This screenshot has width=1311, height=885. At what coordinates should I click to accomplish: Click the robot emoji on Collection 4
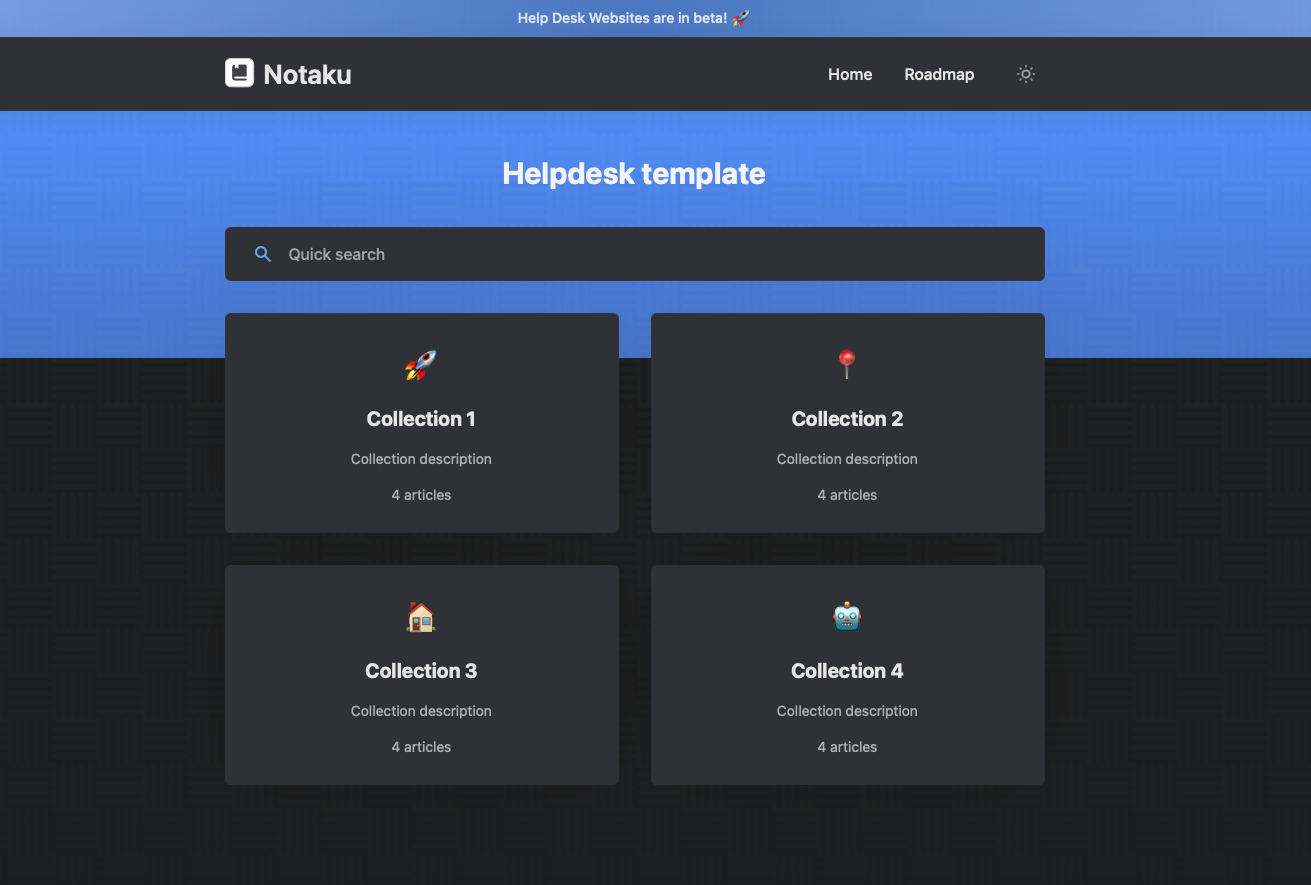tap(847, 616)
